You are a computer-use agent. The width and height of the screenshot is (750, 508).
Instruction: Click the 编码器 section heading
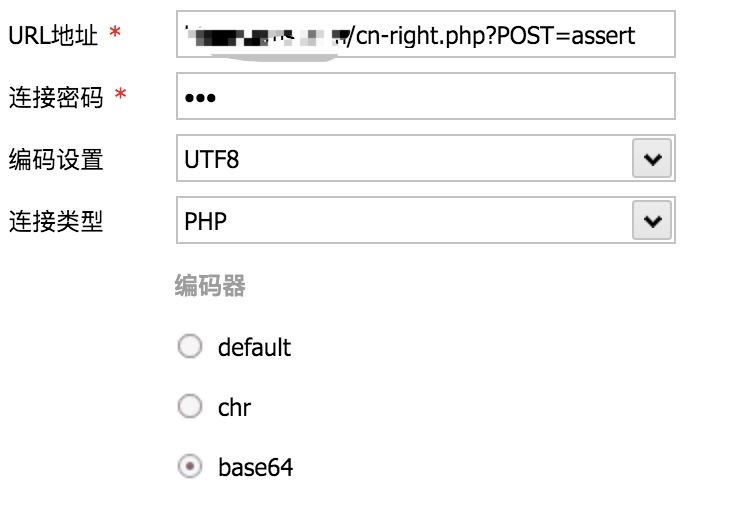coord(210,287)
